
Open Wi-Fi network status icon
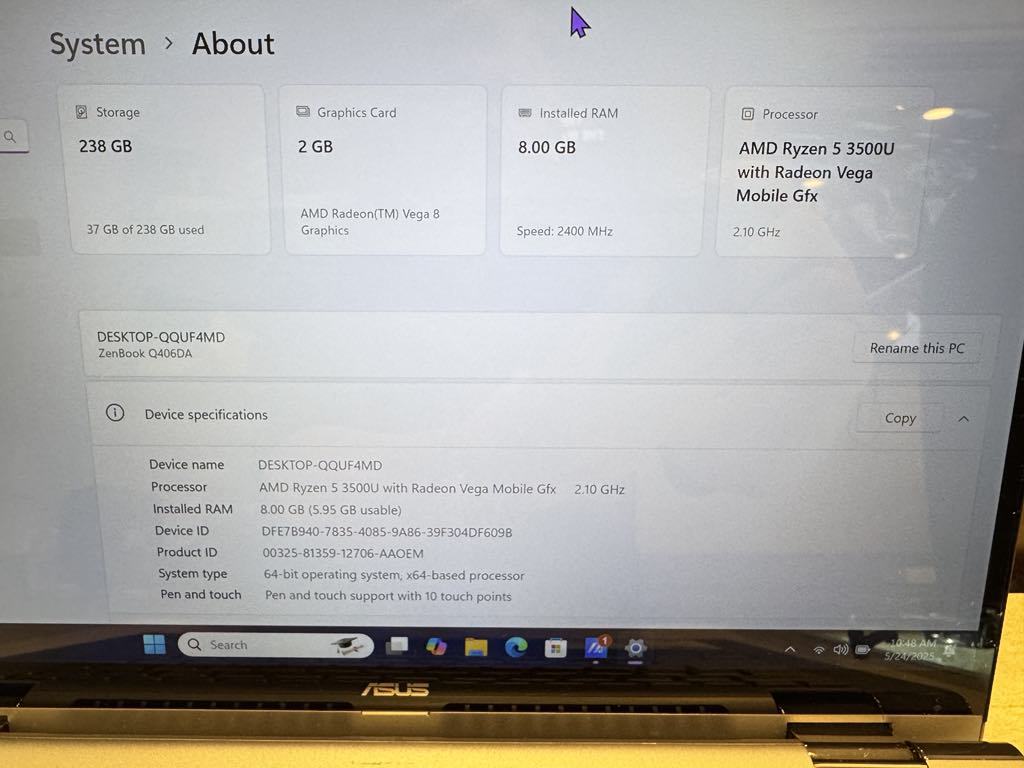pos(818,650)
